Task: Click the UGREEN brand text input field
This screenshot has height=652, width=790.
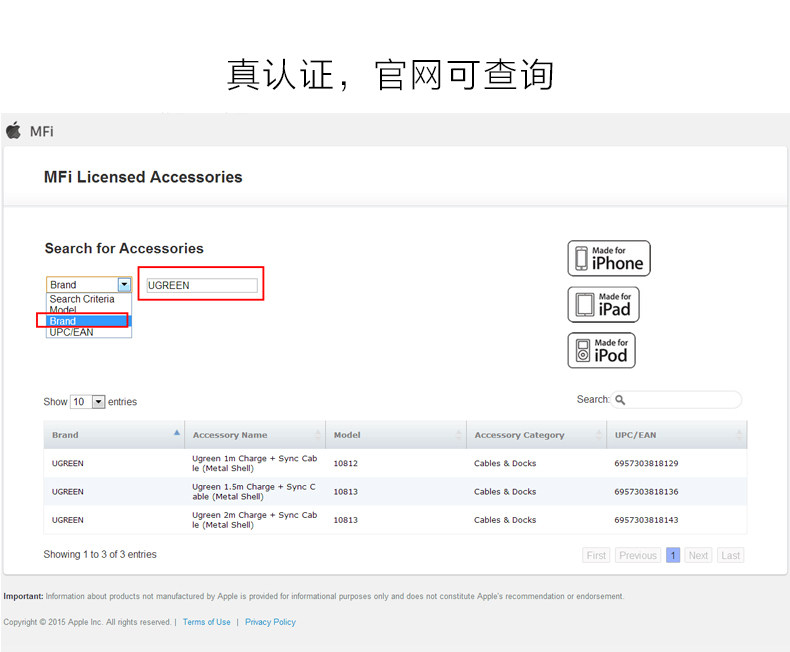Action: [202, 285]
